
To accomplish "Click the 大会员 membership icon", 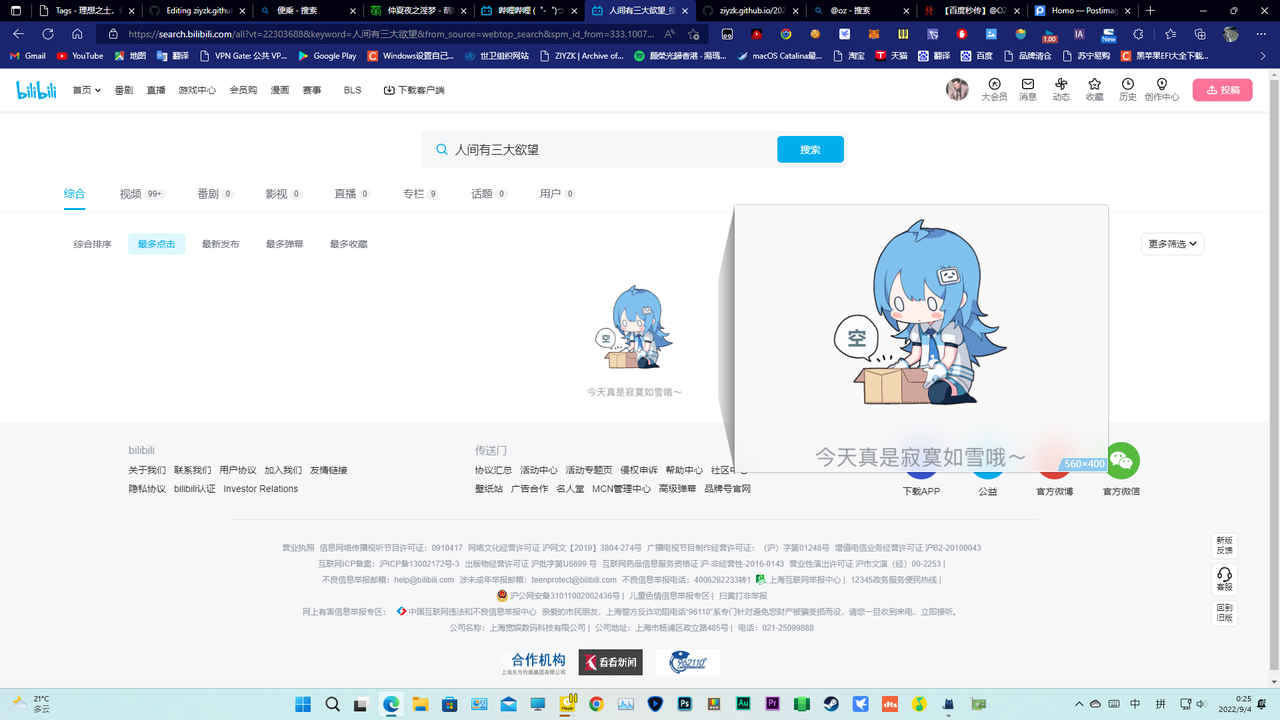I will [993, 90].
